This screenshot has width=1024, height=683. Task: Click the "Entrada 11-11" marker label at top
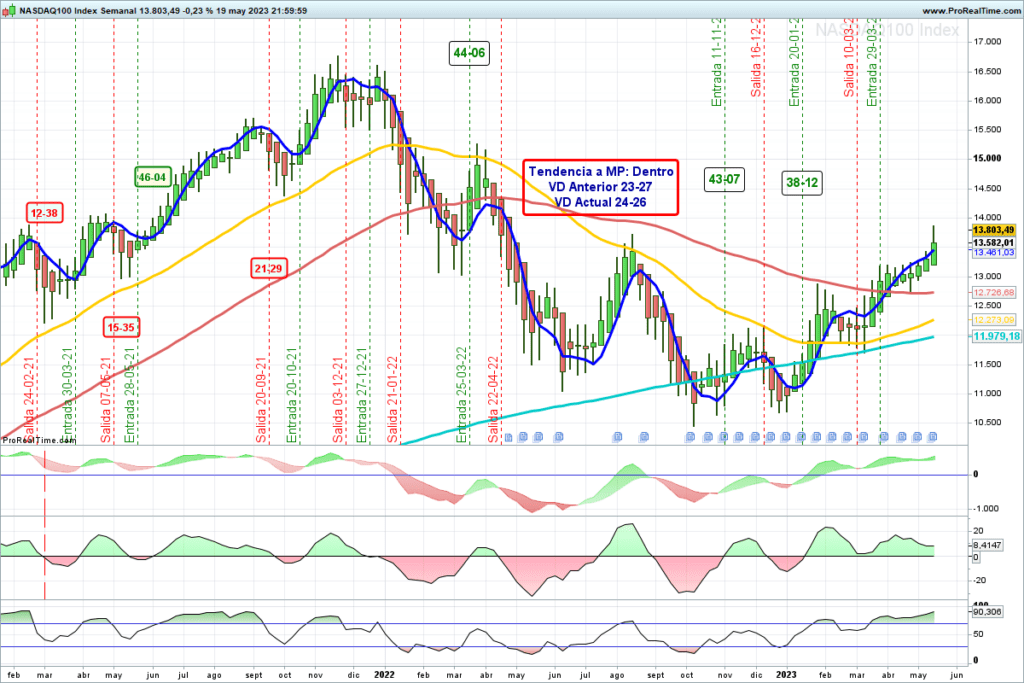click(x=716, y=63)
